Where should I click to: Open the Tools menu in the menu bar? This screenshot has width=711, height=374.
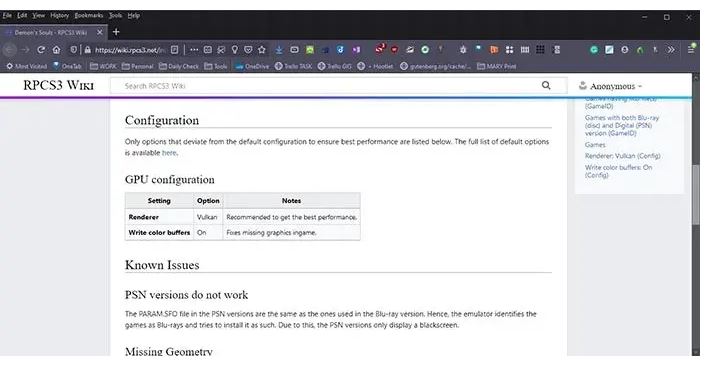[x=115, y=15]
